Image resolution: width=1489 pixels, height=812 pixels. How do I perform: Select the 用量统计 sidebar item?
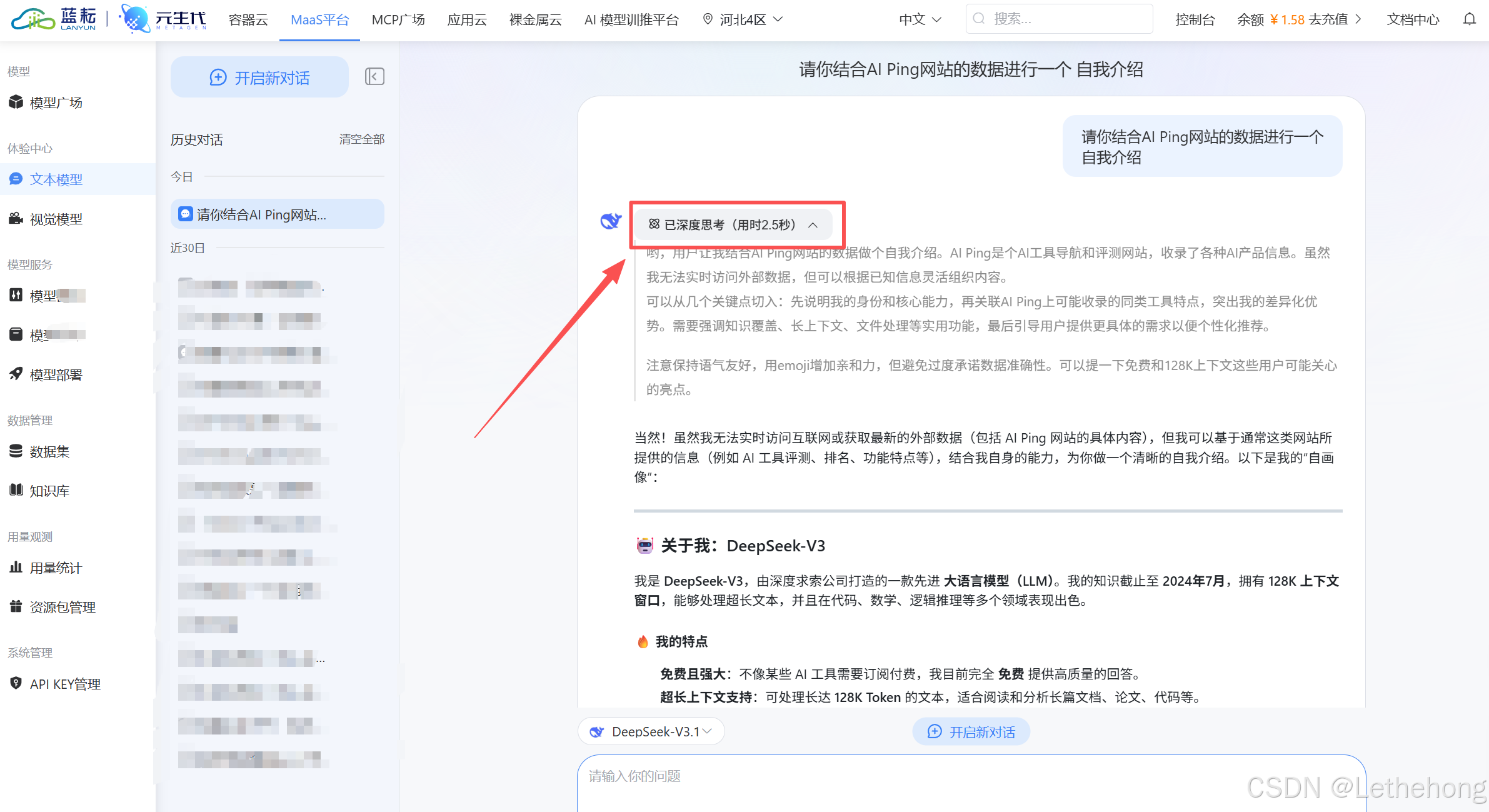(78, 568)
